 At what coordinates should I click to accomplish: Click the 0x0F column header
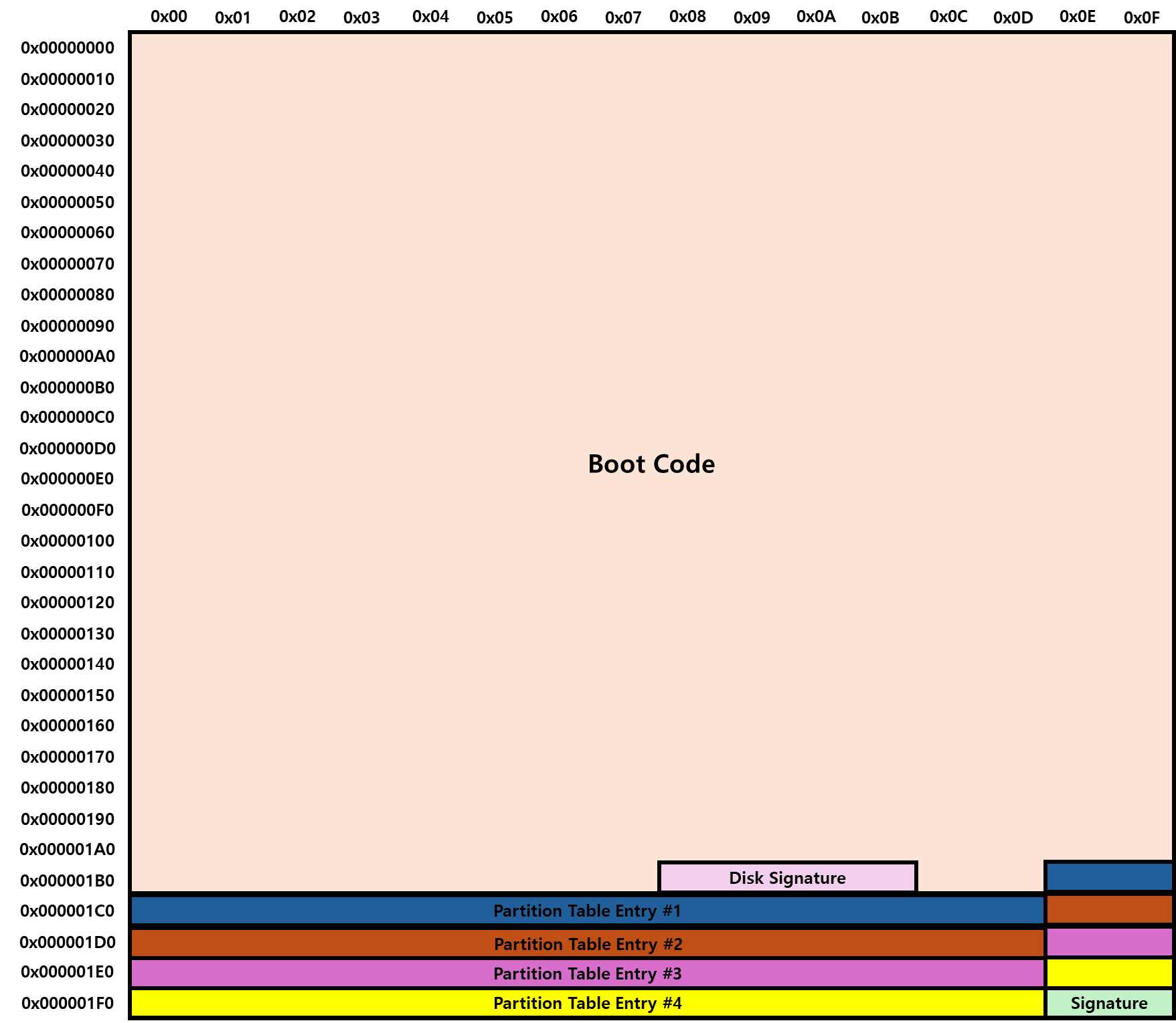[1142, 18]
